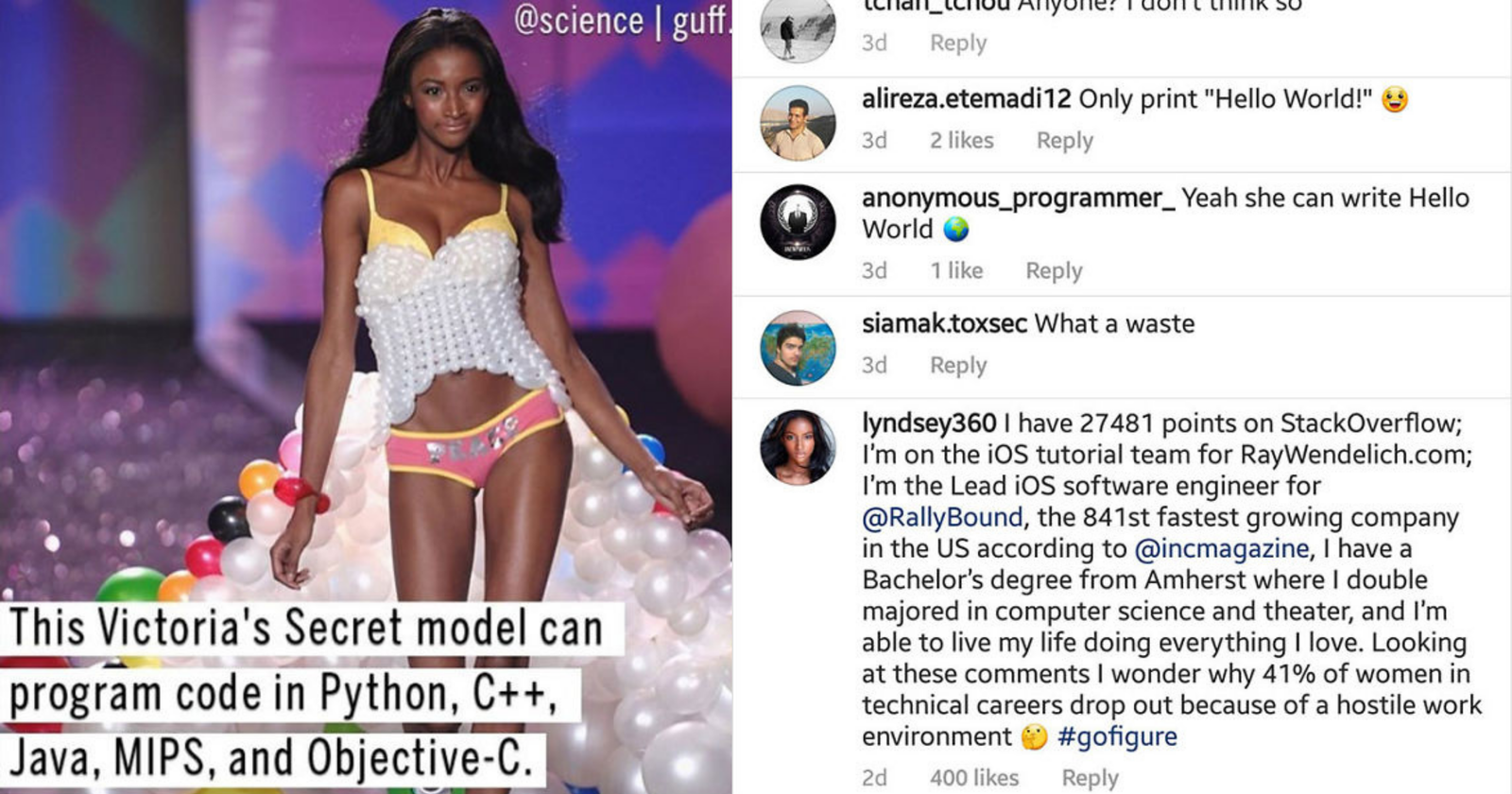Open the siamak.toxsec username link
Viewport: 1512px width, 794px height.
944,323
